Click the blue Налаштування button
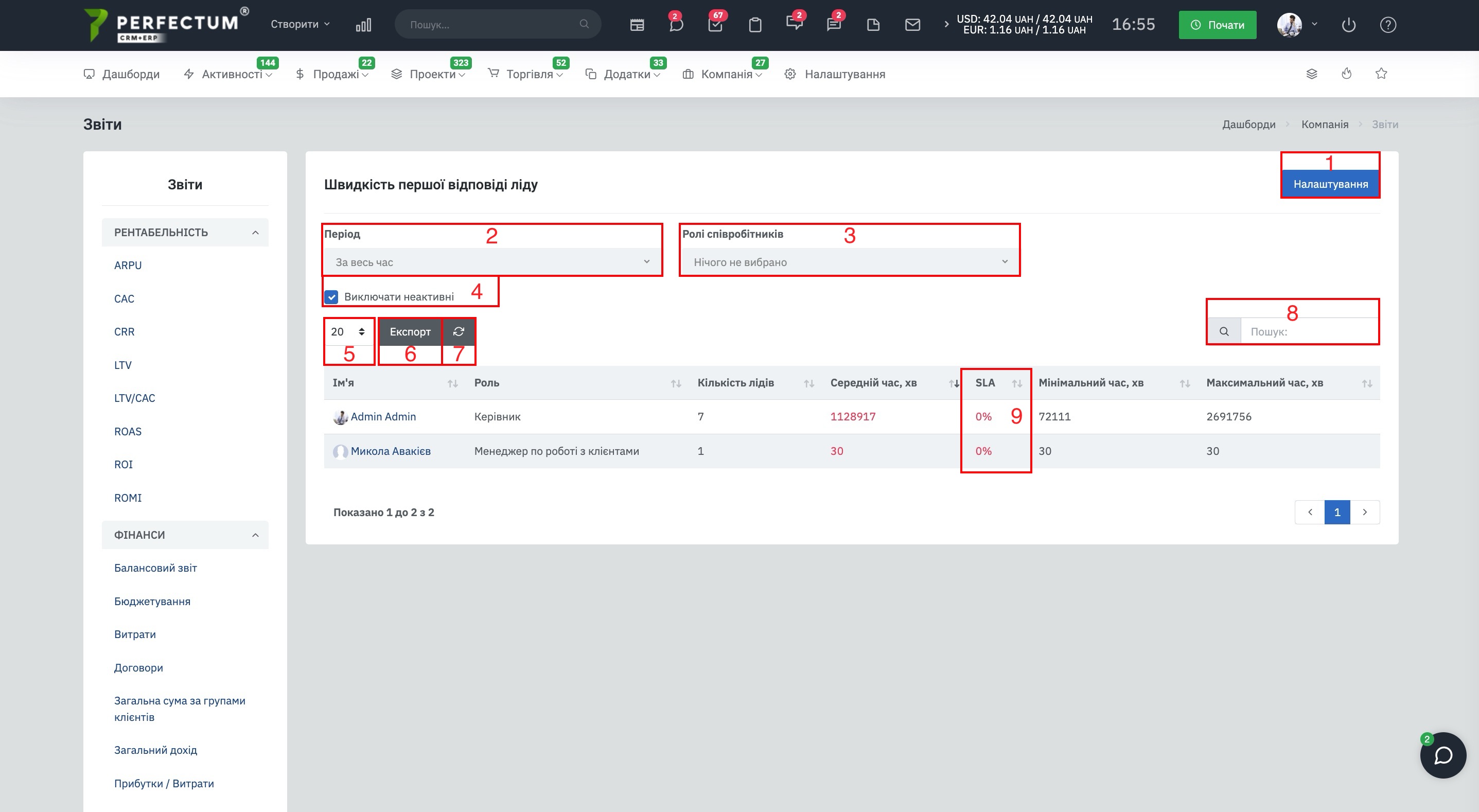Screen dimensions: 1479x812 click(1330, 184)
